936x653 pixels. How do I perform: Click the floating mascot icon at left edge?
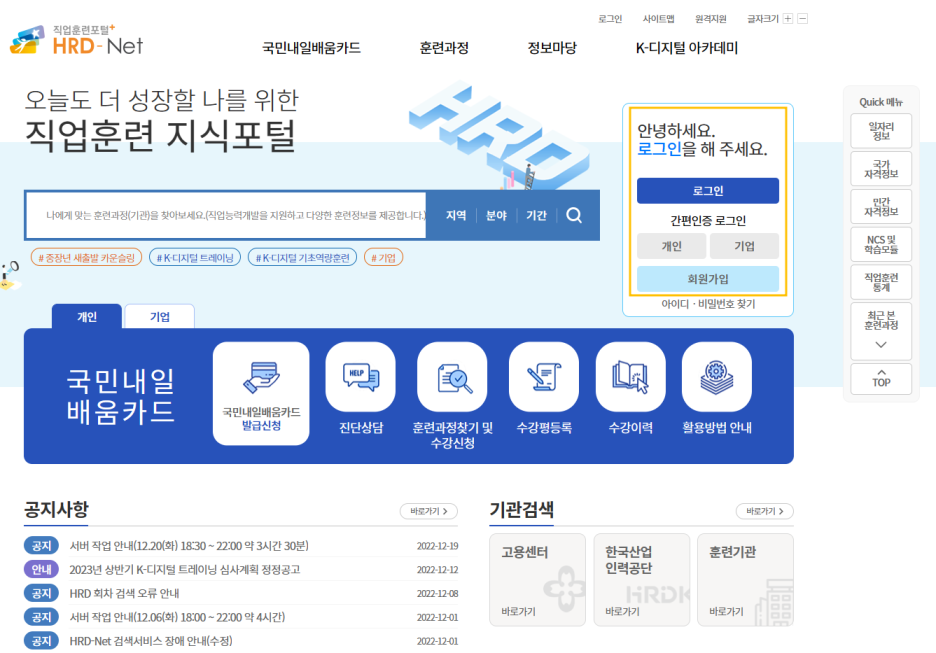(x=10, y=275)
